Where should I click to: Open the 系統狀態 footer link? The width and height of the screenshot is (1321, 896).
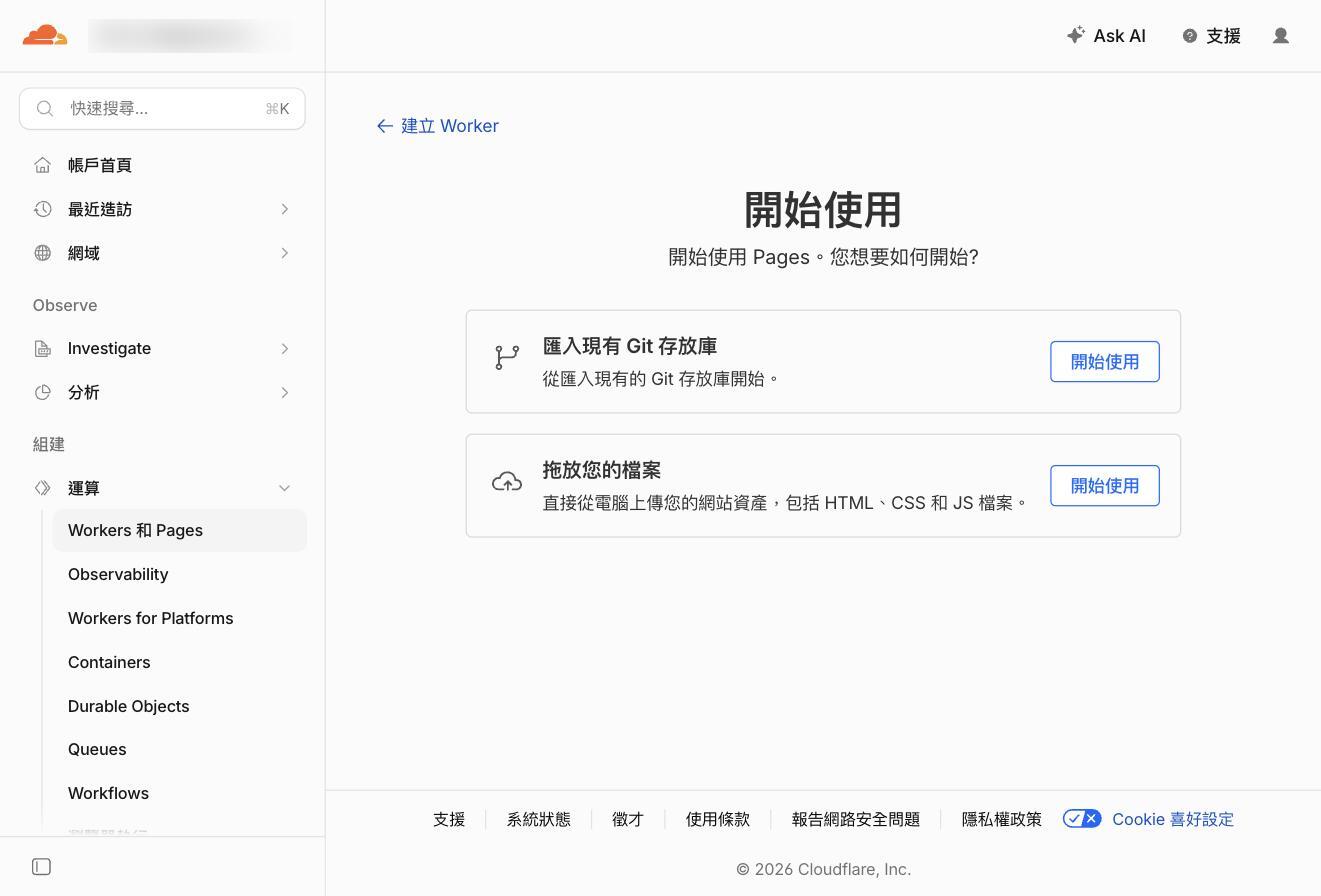[x=539, y=819]
